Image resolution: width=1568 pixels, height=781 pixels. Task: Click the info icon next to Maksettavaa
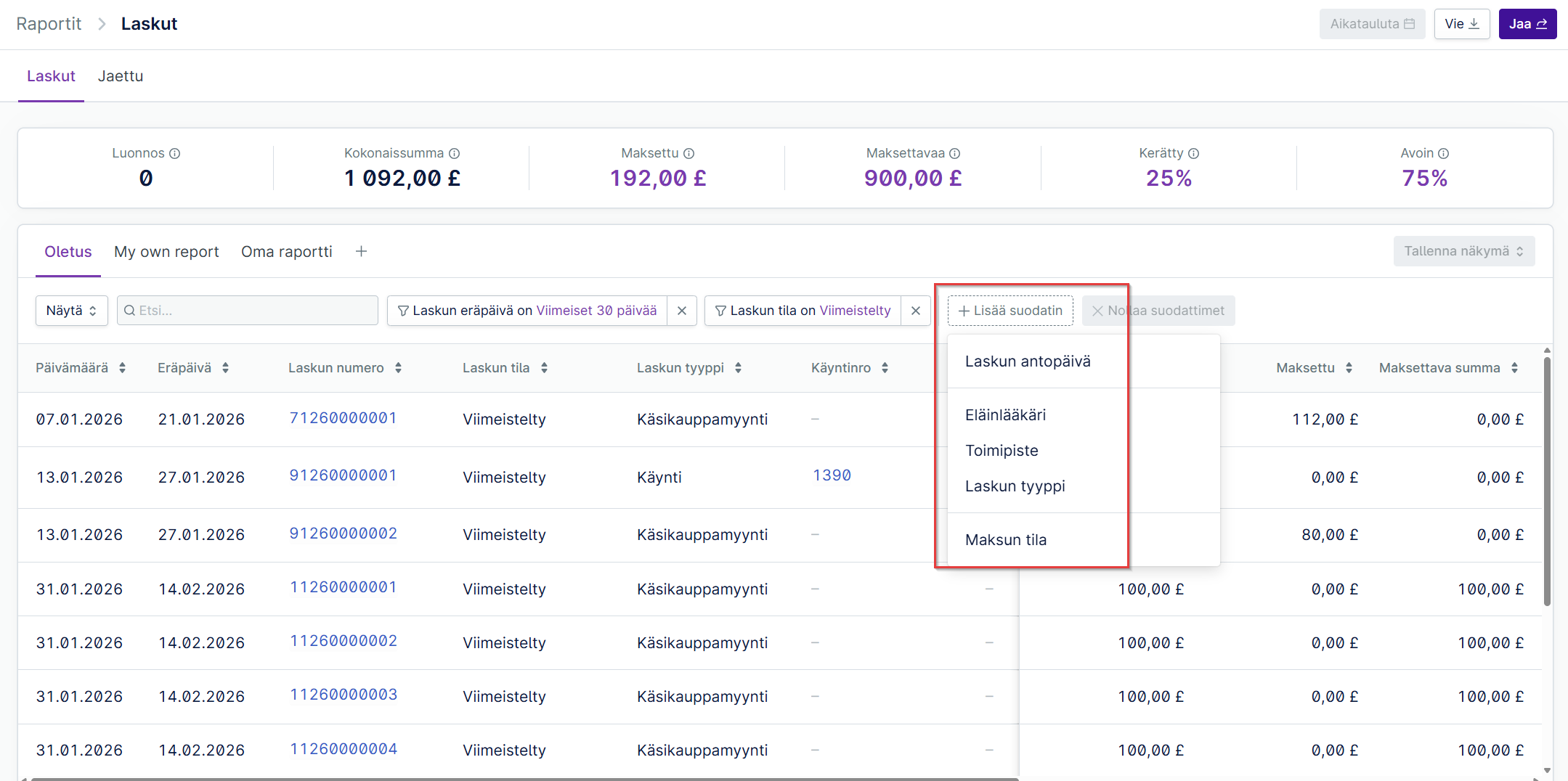[x=955, y=153]
